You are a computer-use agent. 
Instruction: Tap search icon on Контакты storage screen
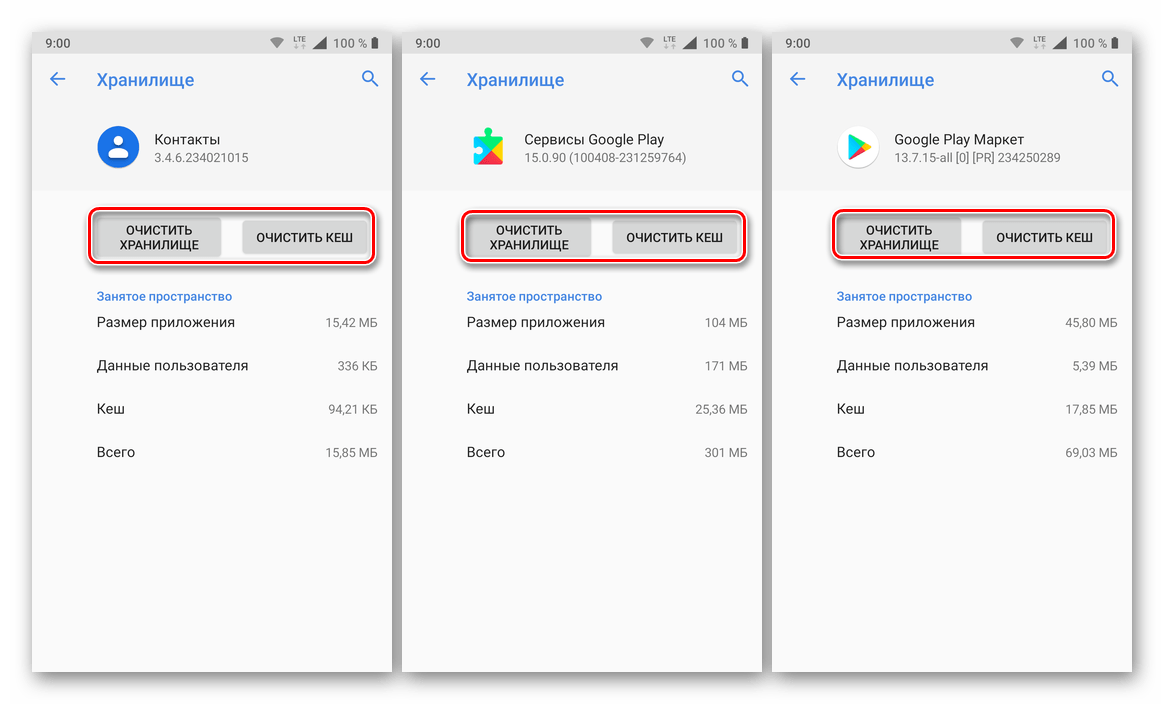[x=370, y=79]
